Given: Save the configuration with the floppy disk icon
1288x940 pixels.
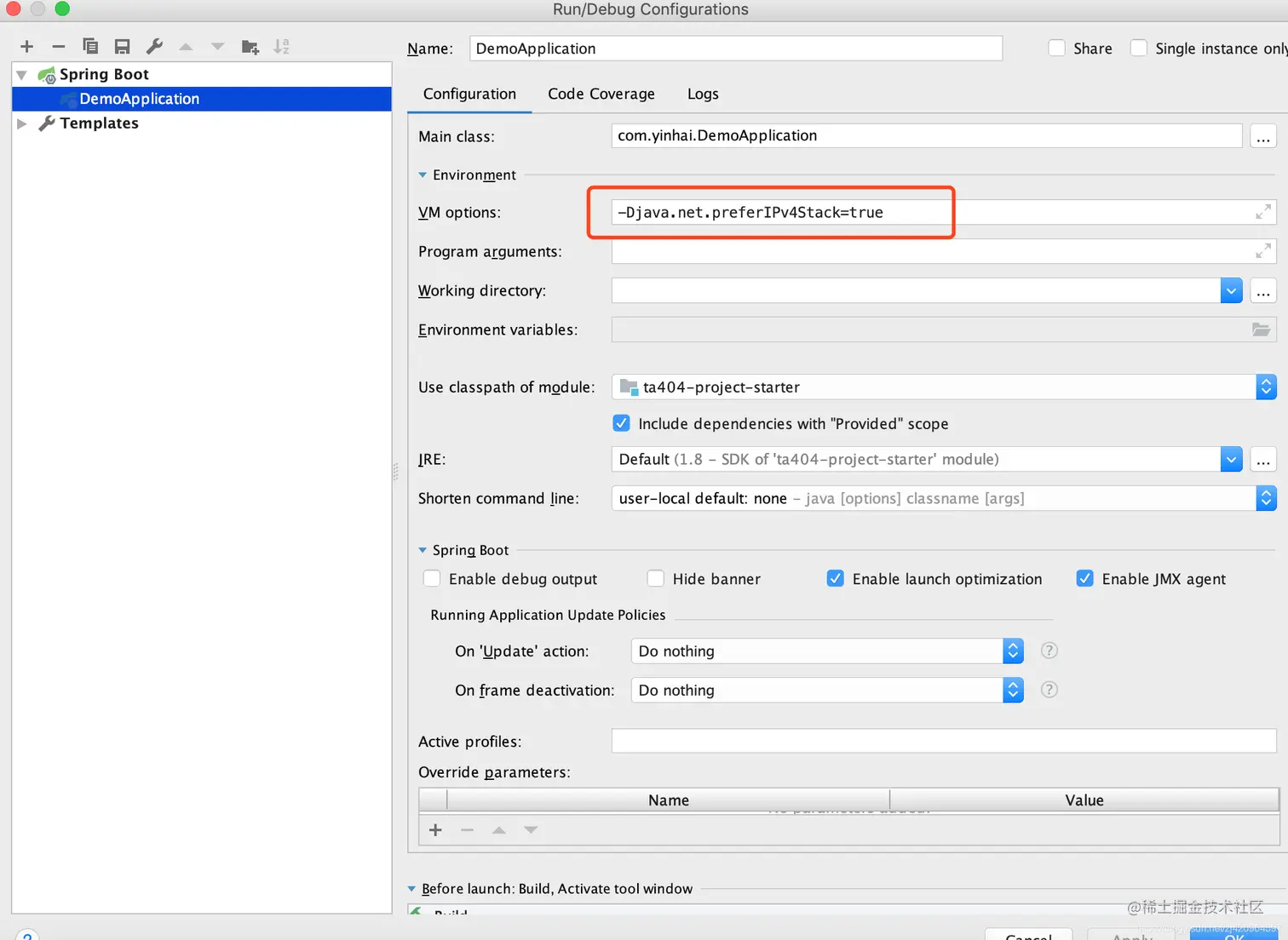Looking at the screenshot, I should pos(123,47).
